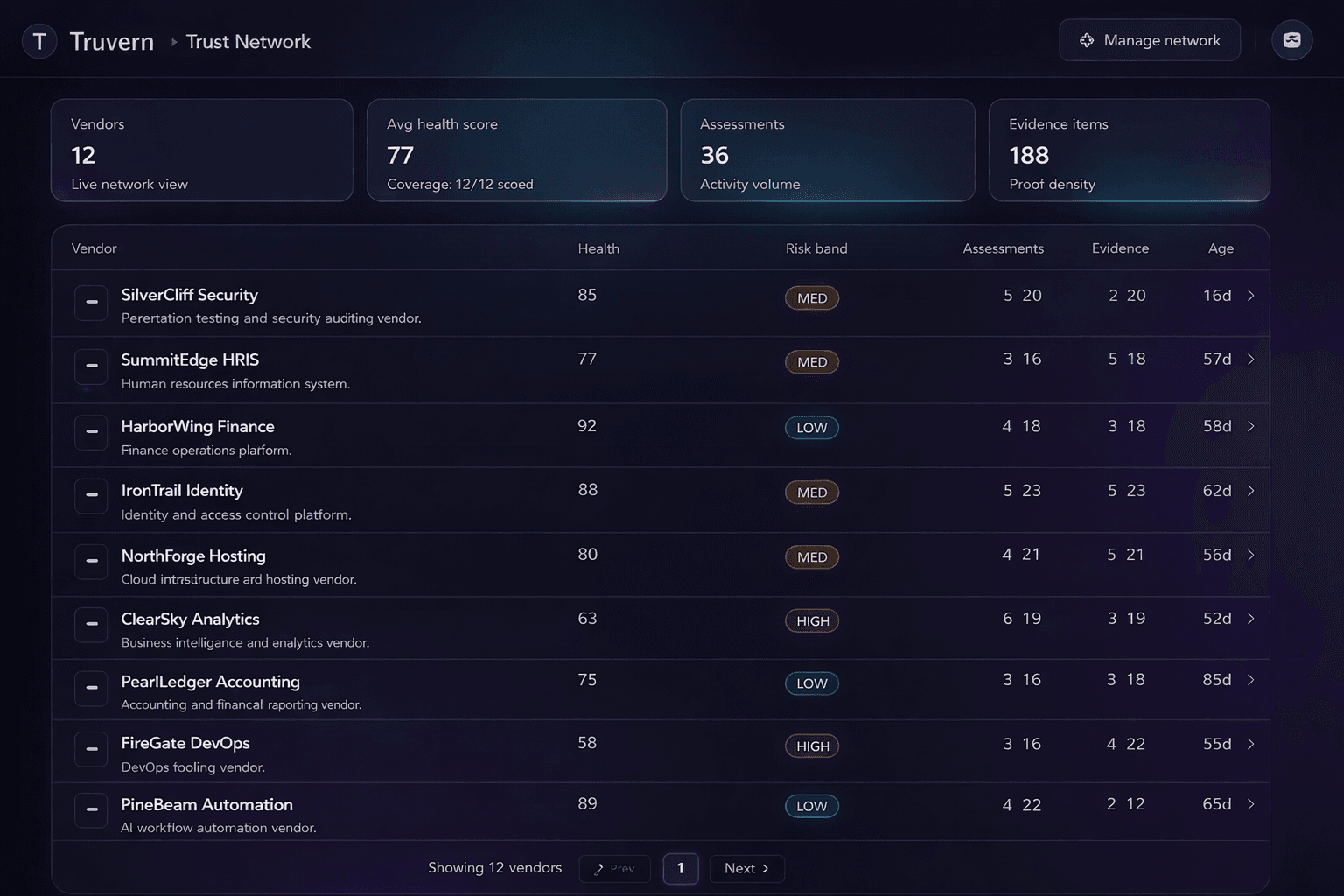
Task: Toggle the LOW risk badge on HarborWing Finance
Action: 811,428
